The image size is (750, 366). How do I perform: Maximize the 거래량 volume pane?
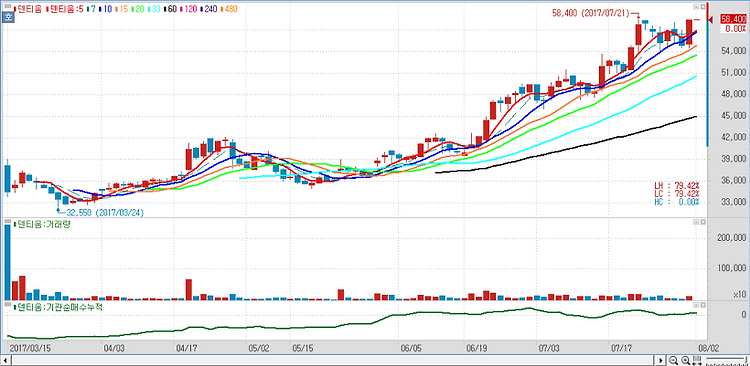pos(703,222)
